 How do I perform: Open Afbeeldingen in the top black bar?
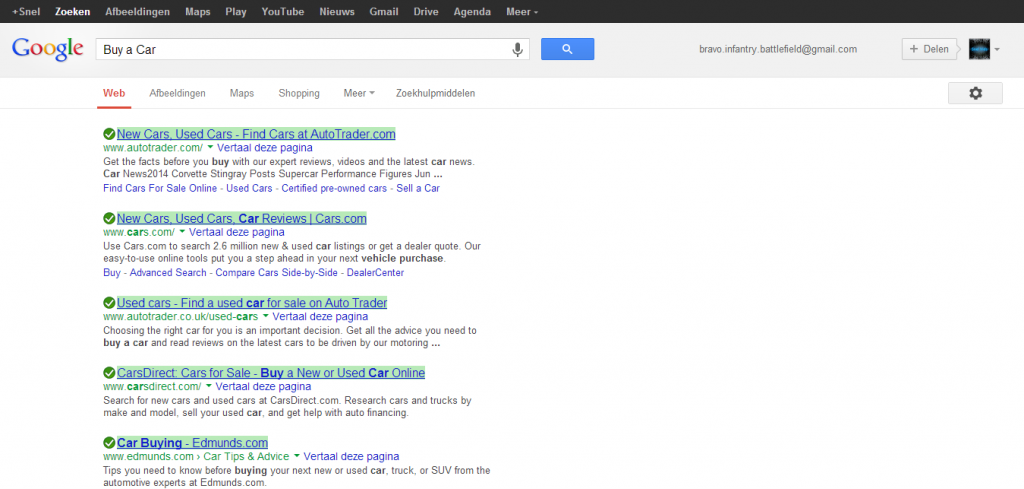[x=138, y=12]
